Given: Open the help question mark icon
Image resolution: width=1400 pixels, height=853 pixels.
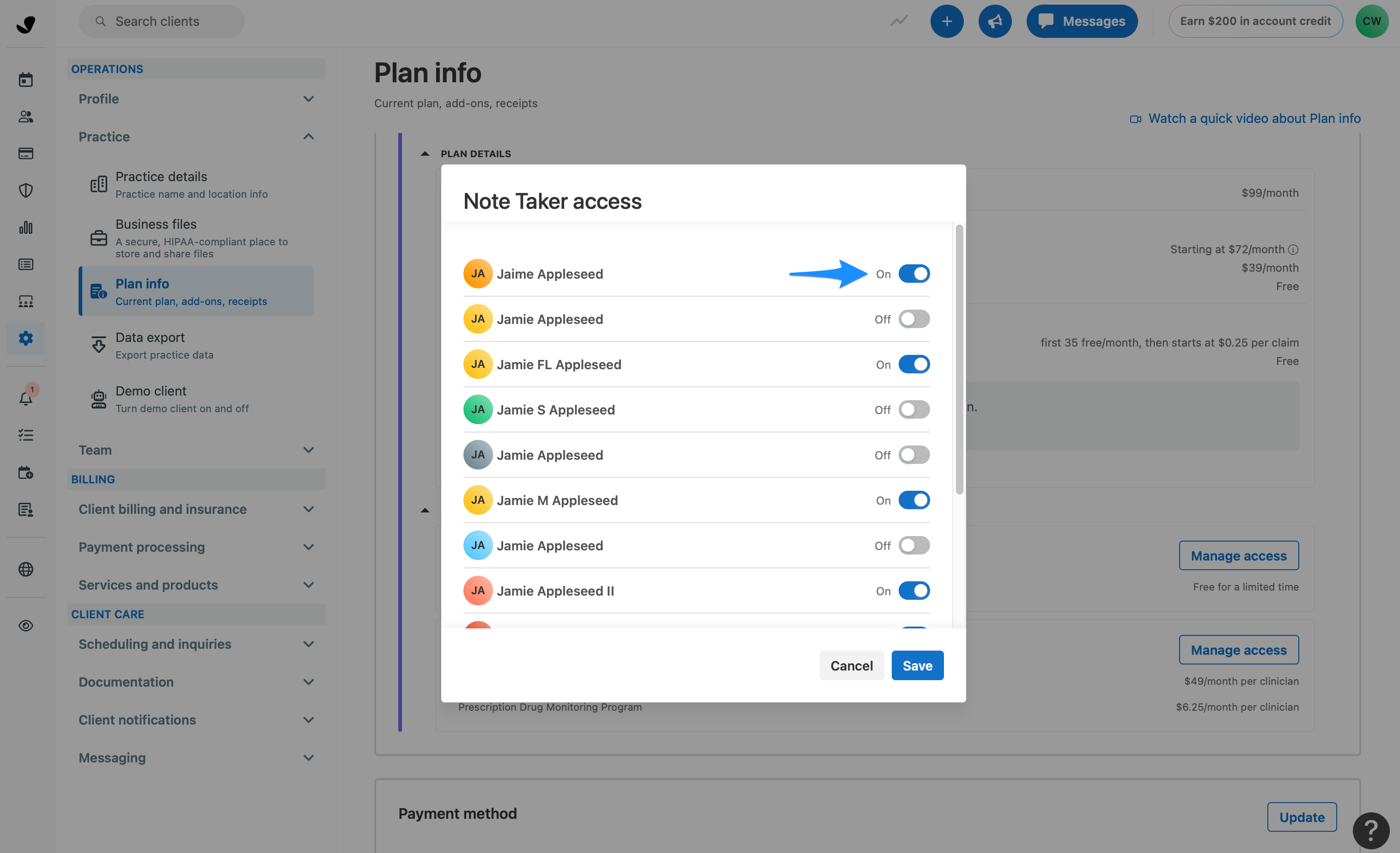Looking at the screenshot, I should [x=1370, y=830].
